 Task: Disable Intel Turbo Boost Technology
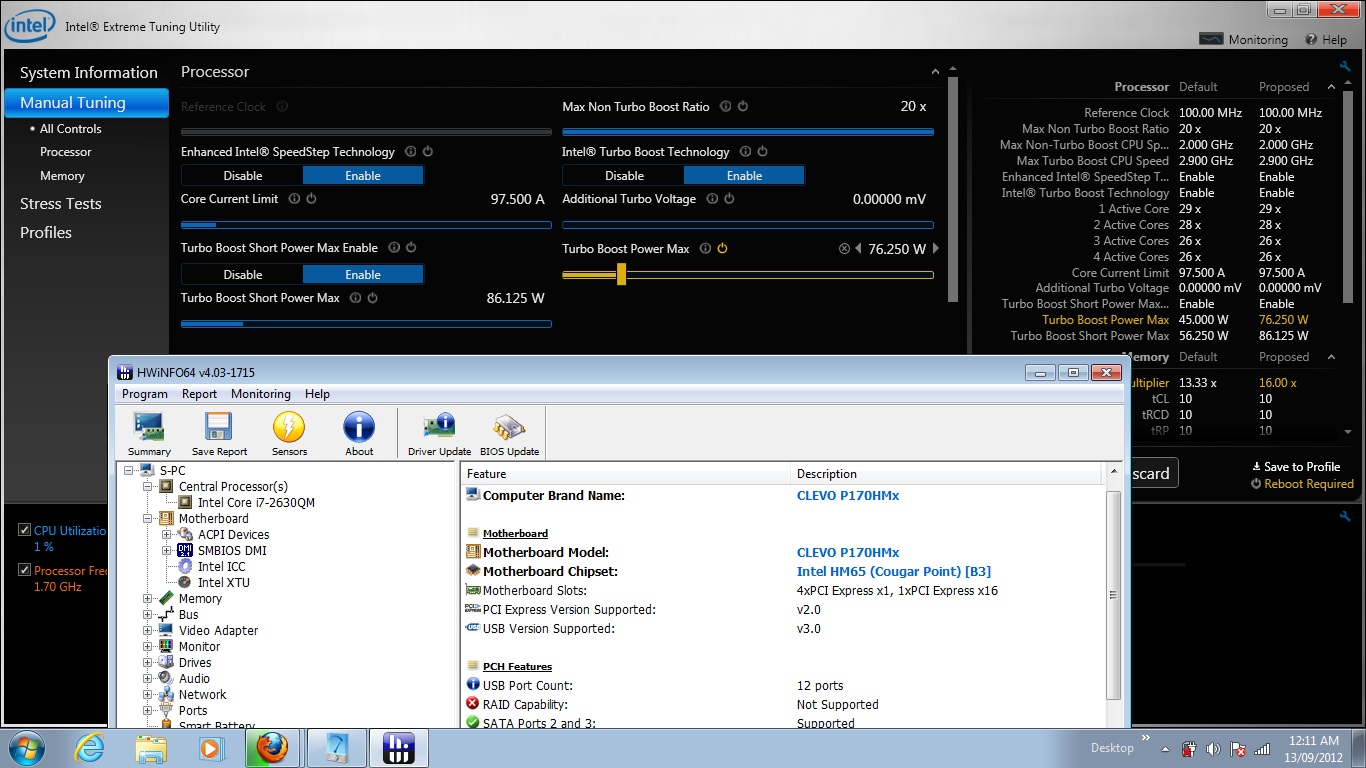pyautogui.click(x=624, y=176)
